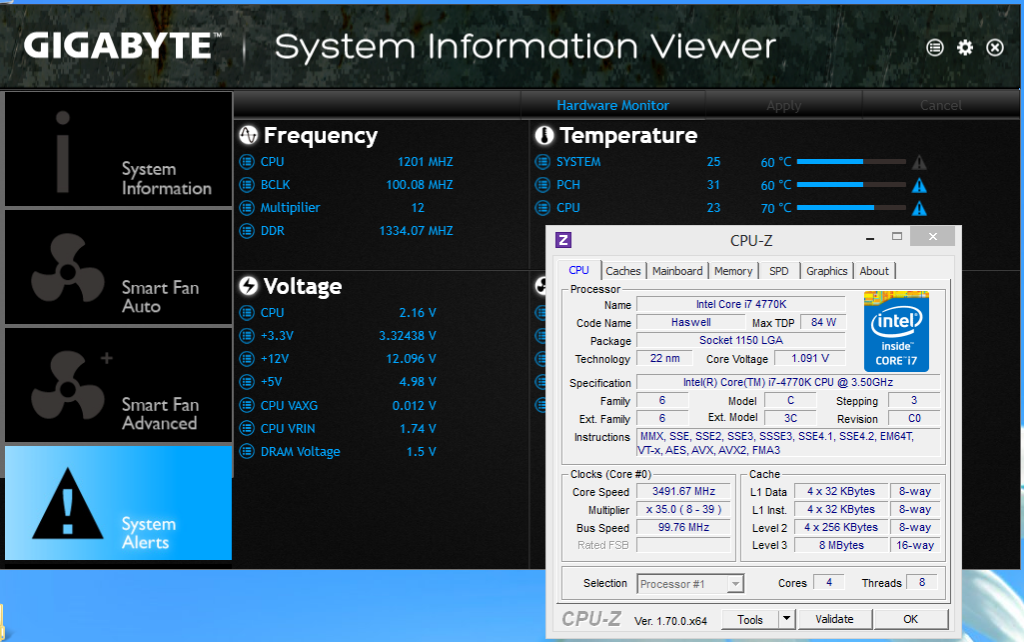Open the System Information panel
Image resolution: width=1024 pixels, height=642 pixels.
(118, 150)
